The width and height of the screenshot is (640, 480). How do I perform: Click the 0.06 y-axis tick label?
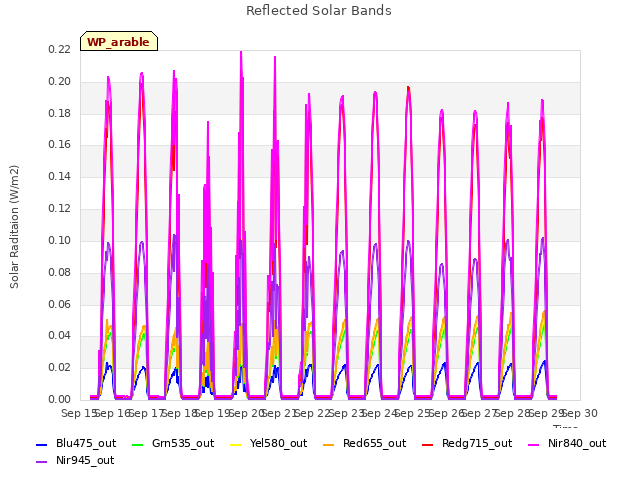tap(60, 304)
